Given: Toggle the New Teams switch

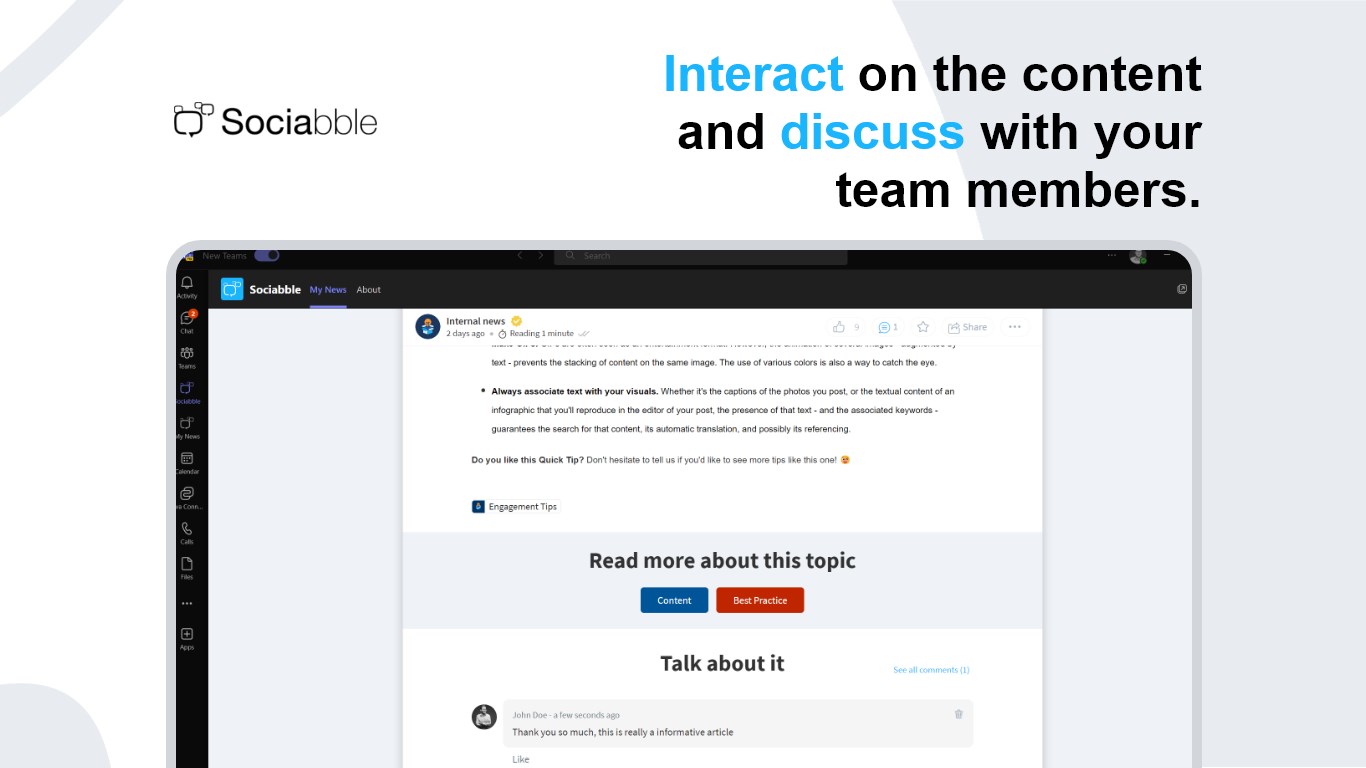Looking at the screenshot, I should click(x=266, y=255).
